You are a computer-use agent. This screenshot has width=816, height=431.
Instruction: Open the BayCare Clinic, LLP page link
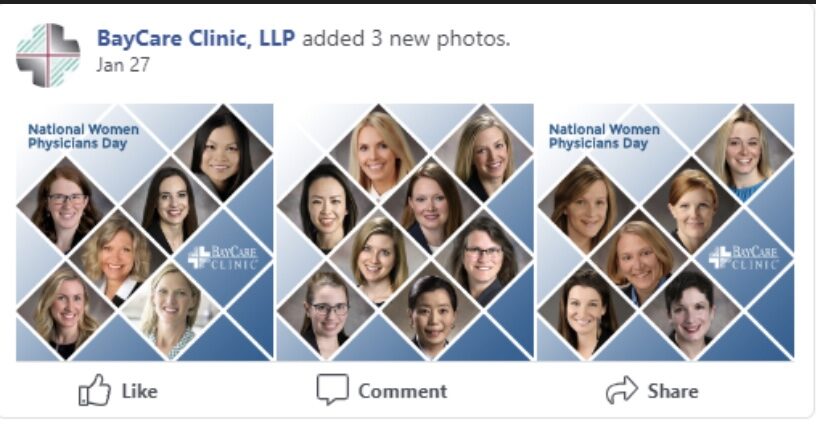(x=196, y=39)
